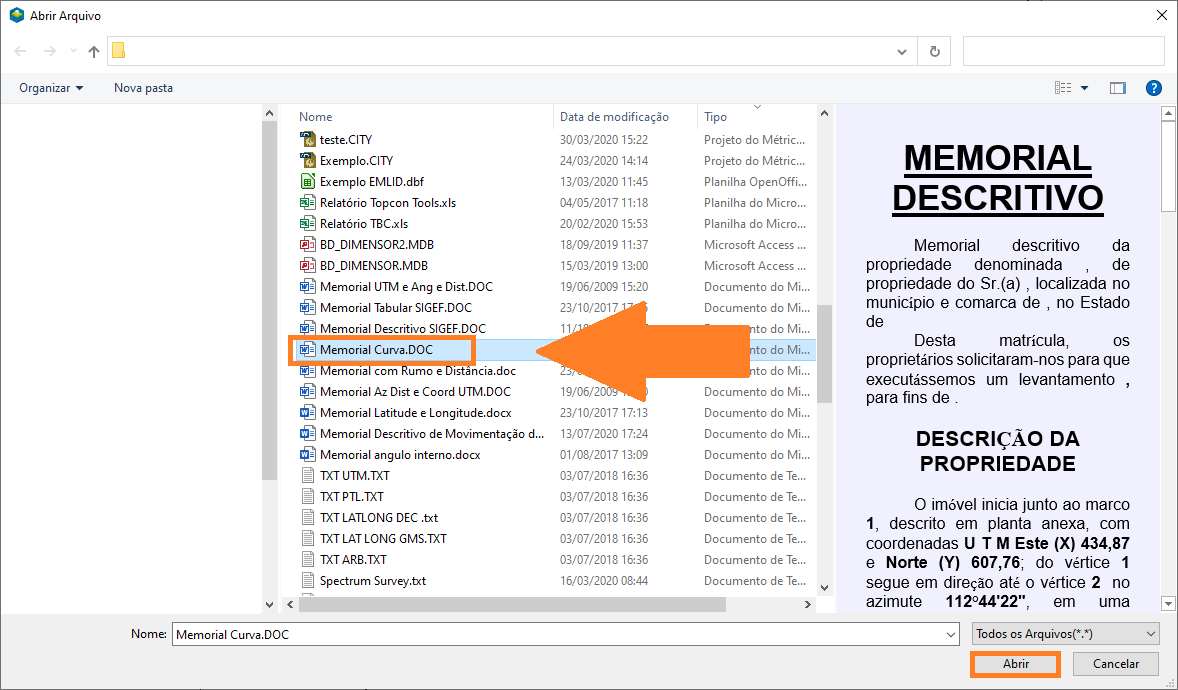Expand the address bar path history dropdown
The width and height of the screenshot is (1178, 690).
[x=902, y=51]
